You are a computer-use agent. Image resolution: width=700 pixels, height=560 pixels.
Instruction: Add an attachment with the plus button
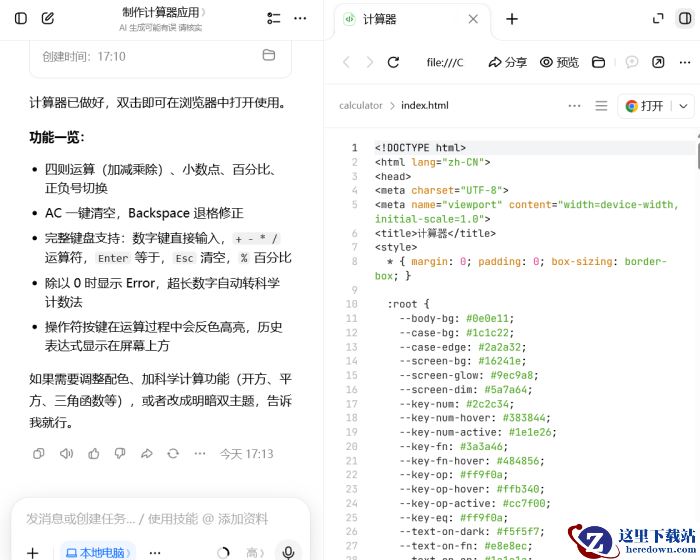(33, 553)
